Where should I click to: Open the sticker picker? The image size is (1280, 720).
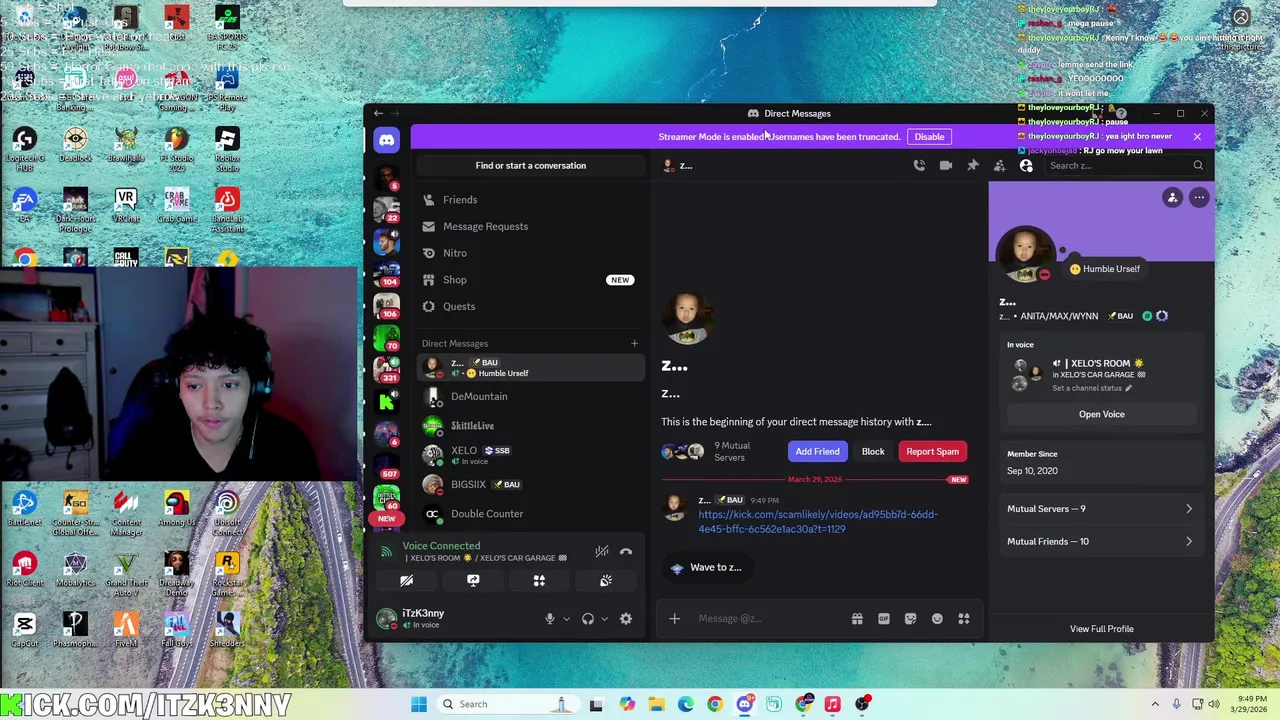point(910,619)
